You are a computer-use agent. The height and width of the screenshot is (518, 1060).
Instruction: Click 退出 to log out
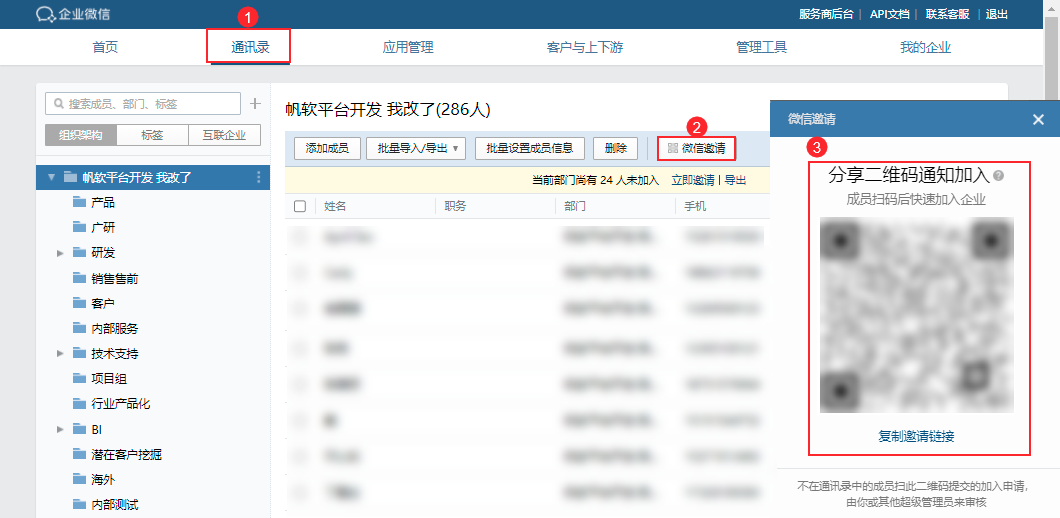997,14
